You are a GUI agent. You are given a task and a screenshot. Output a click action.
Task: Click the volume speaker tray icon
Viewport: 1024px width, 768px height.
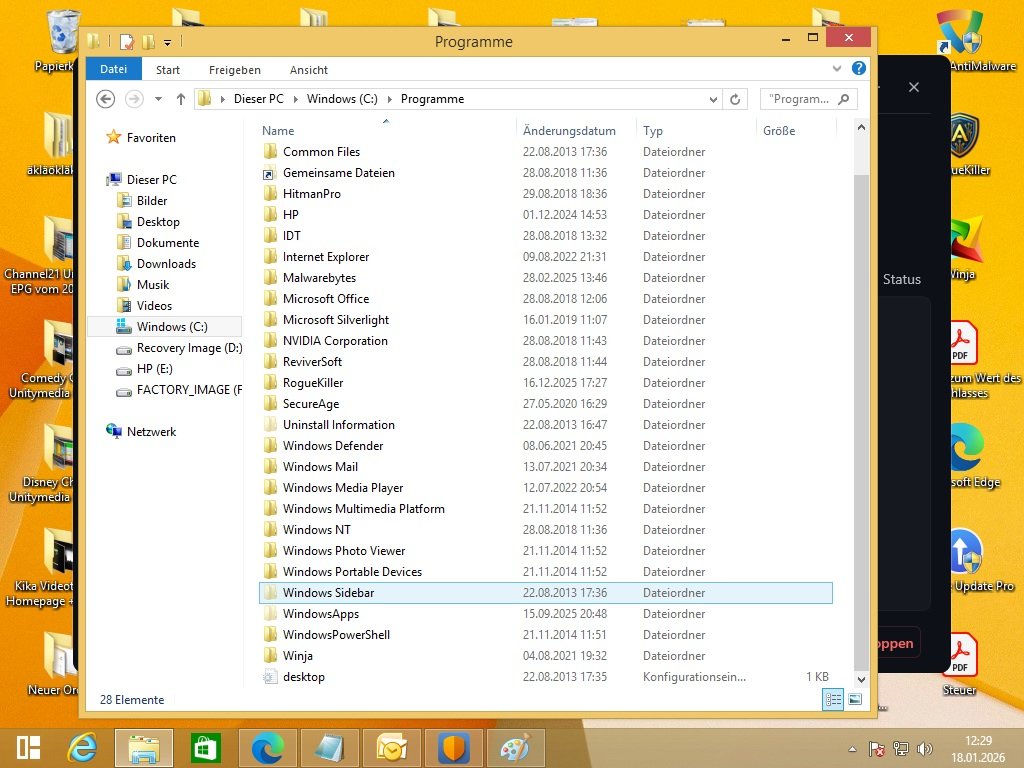click(x=925, y=748)
